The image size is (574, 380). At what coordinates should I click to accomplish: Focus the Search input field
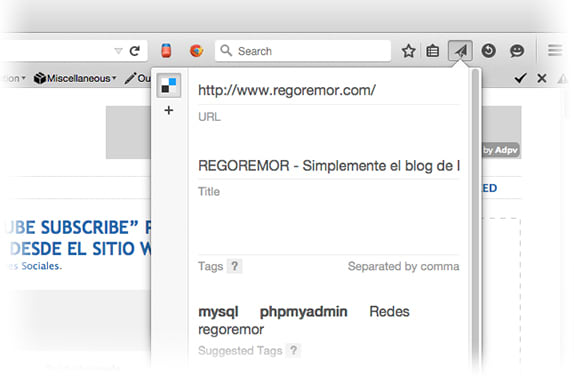point(303,51)
